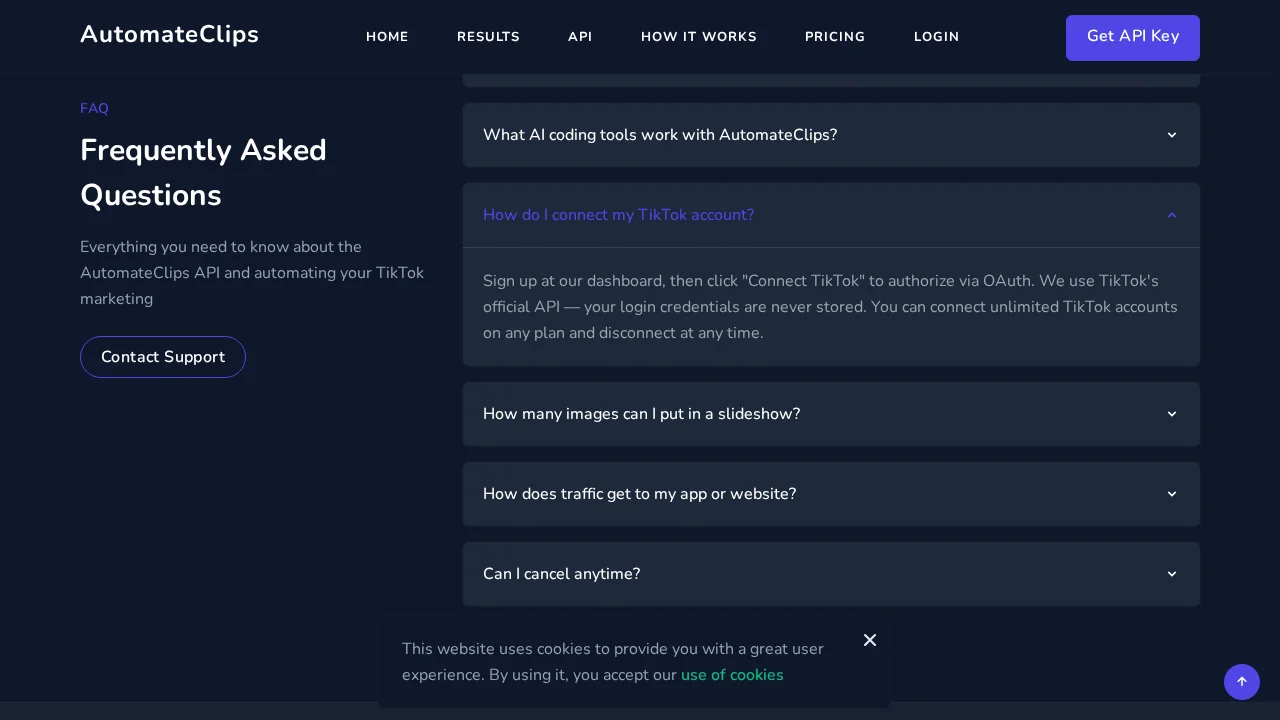Click the chevron on Can I cancel anytime
The width and height of the screenshot is (1280, 720).
click(1171, 574)
